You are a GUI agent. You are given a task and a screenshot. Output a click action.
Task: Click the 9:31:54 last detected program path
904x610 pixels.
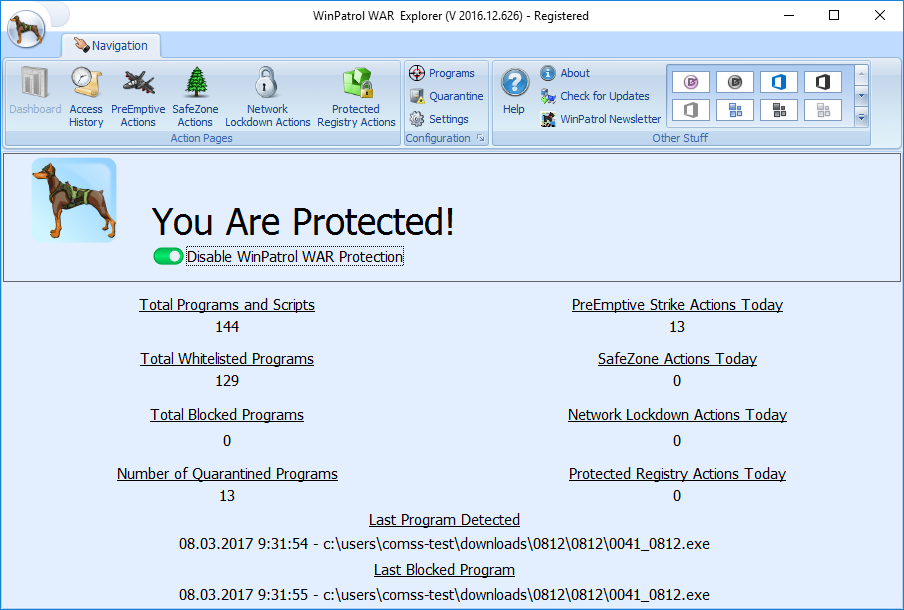pyautogui.click(x=444, y=544)
